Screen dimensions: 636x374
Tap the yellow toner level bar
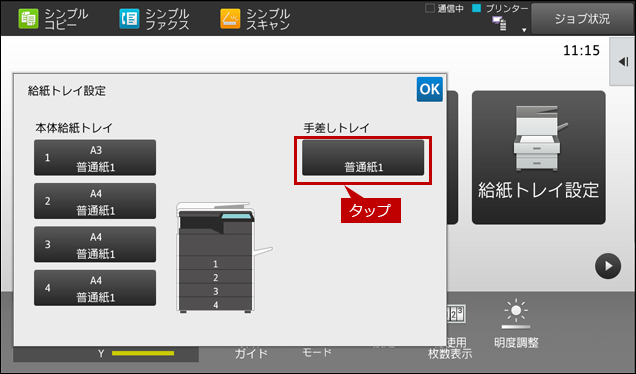[143, 354]
